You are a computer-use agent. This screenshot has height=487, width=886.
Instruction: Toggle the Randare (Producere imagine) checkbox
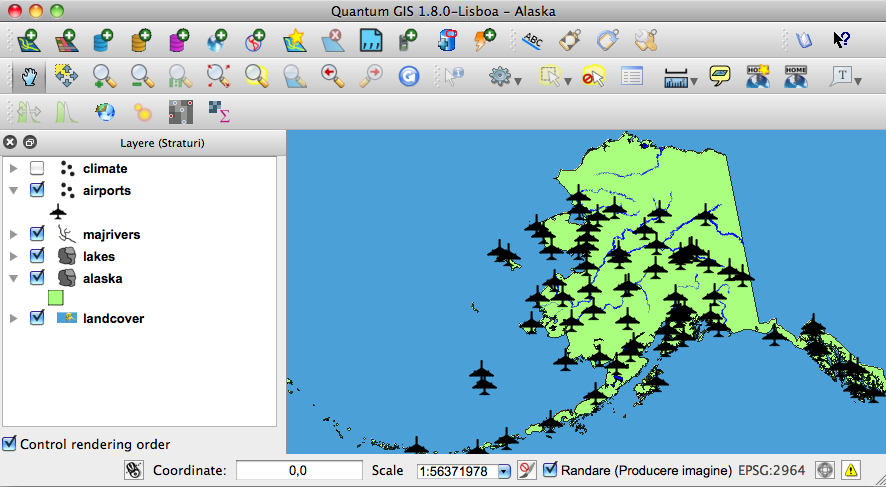[x=550, y=469]
